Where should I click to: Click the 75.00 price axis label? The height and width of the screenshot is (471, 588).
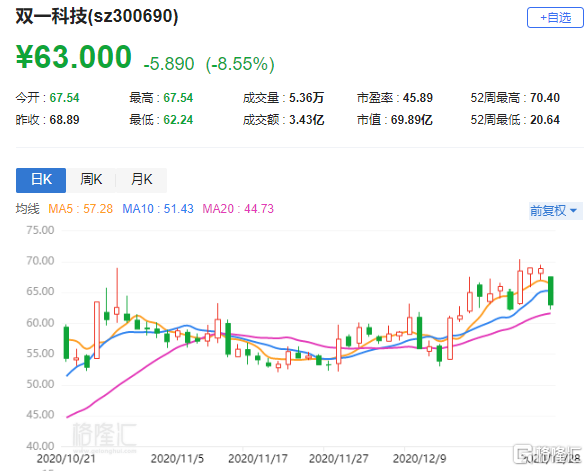(40, 230)
